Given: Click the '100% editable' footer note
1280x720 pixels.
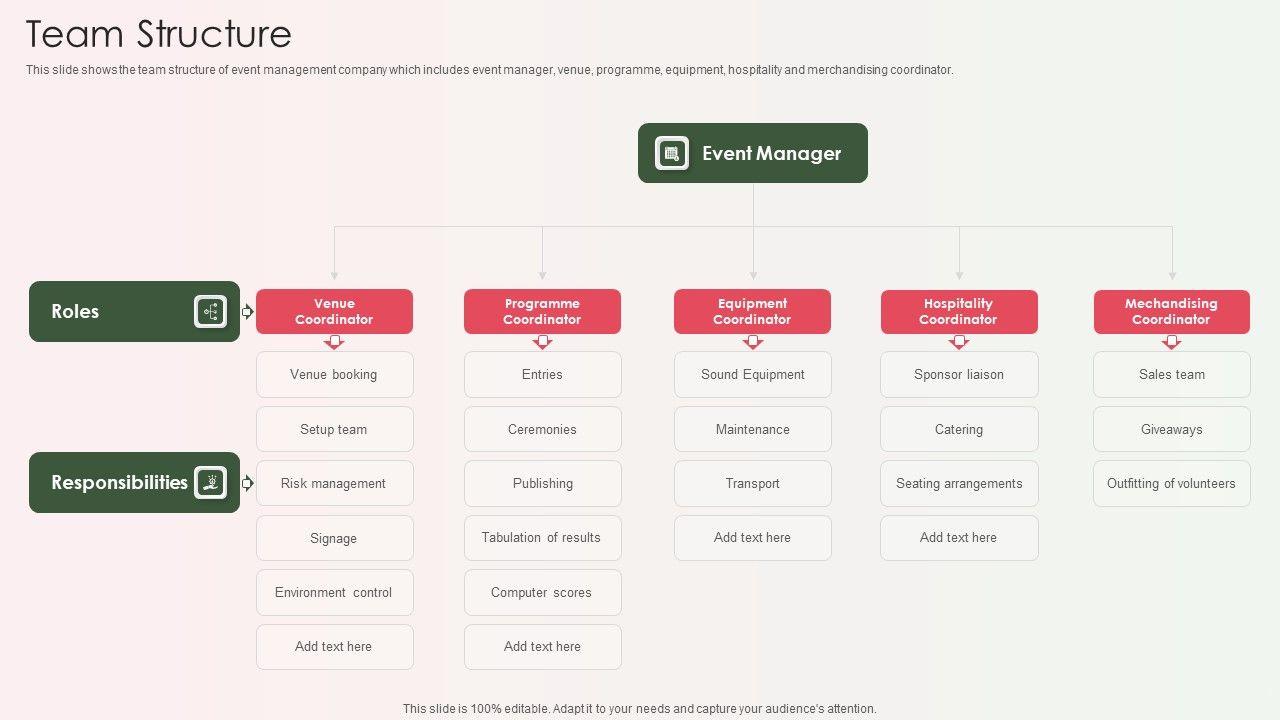Looking at the screenshot, I should (640, 708).
